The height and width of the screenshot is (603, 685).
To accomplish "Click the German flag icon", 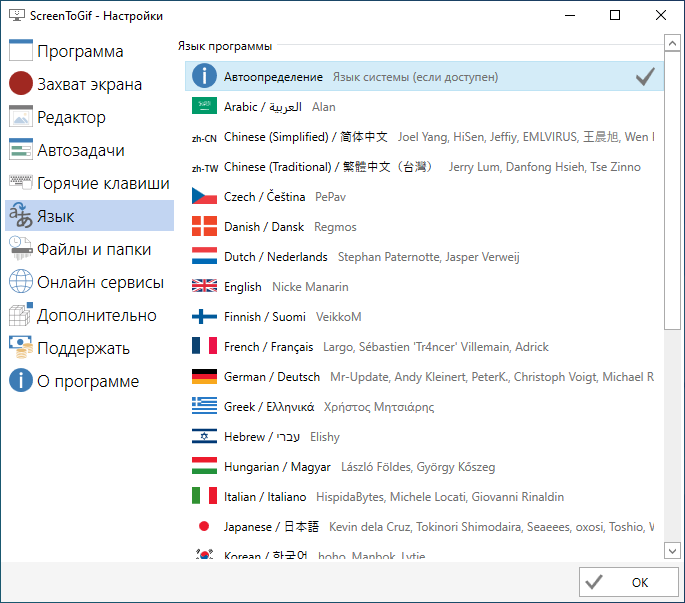I will tap(204, 376).
